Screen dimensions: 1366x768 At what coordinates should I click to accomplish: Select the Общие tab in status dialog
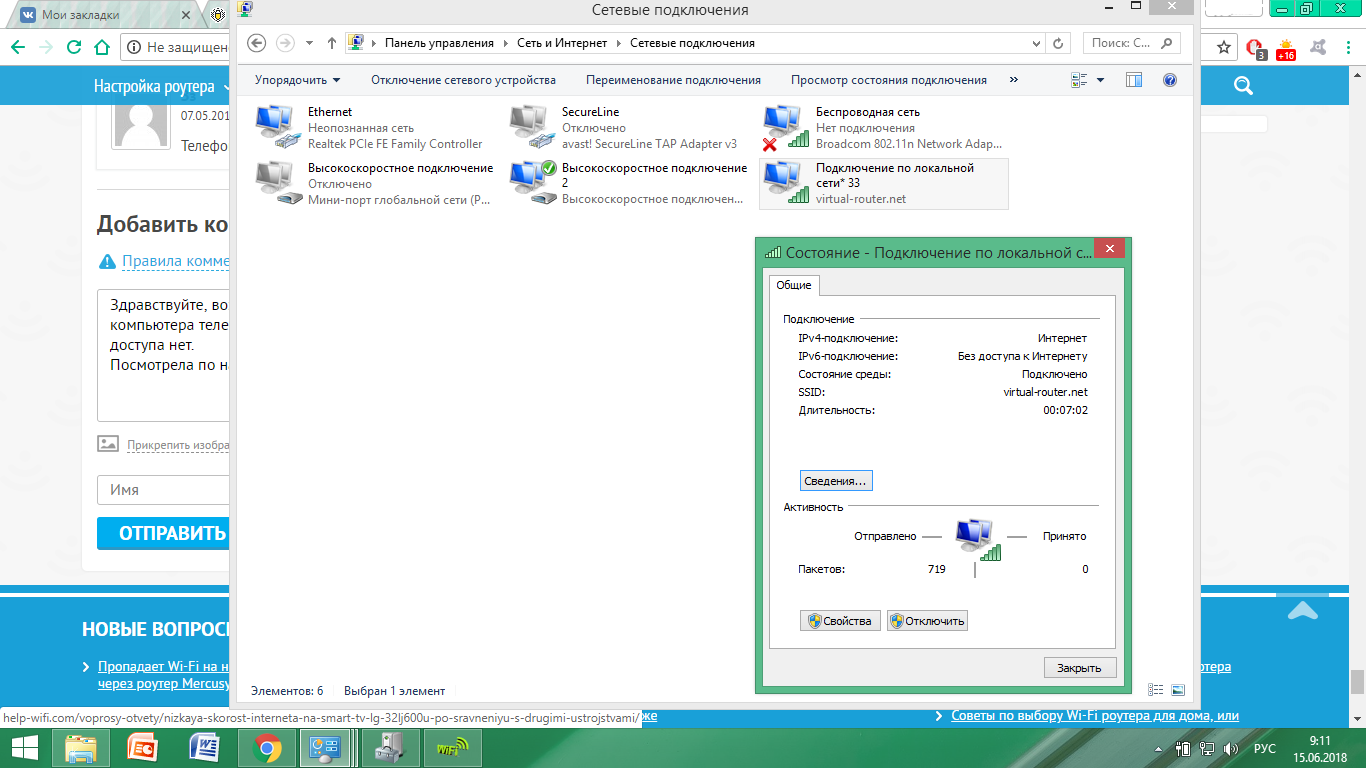[x=794, y=285]
